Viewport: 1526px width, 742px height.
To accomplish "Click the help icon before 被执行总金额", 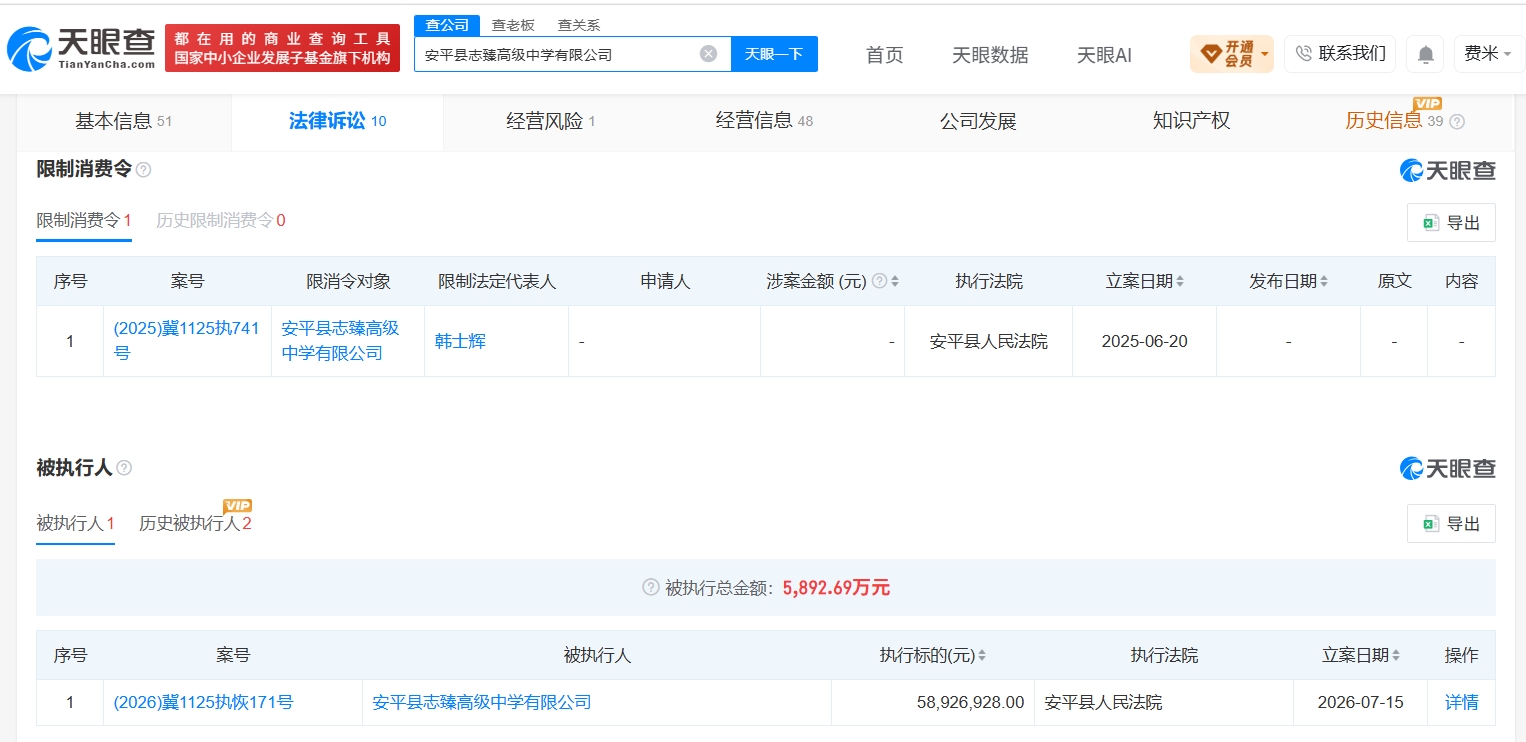I will click(651, 588).
